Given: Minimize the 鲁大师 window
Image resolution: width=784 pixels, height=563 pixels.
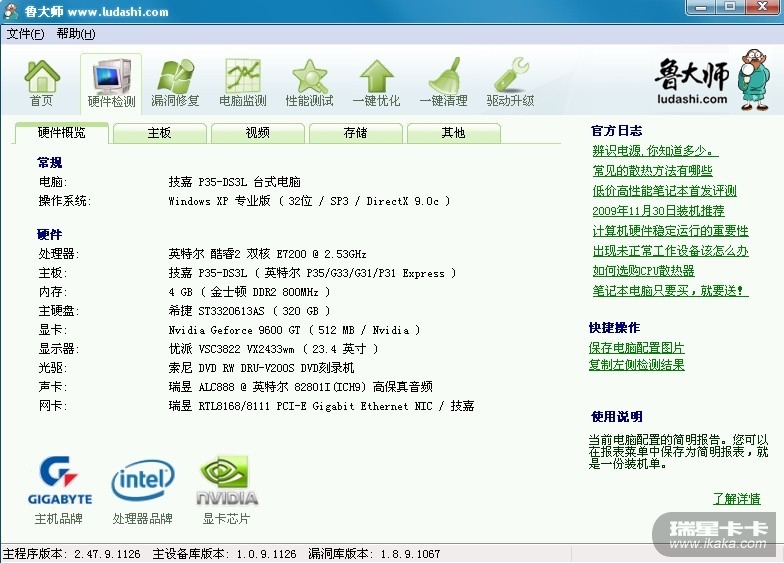Looking at the screenshot, I should pyautogui.click(x=702, y=7).
